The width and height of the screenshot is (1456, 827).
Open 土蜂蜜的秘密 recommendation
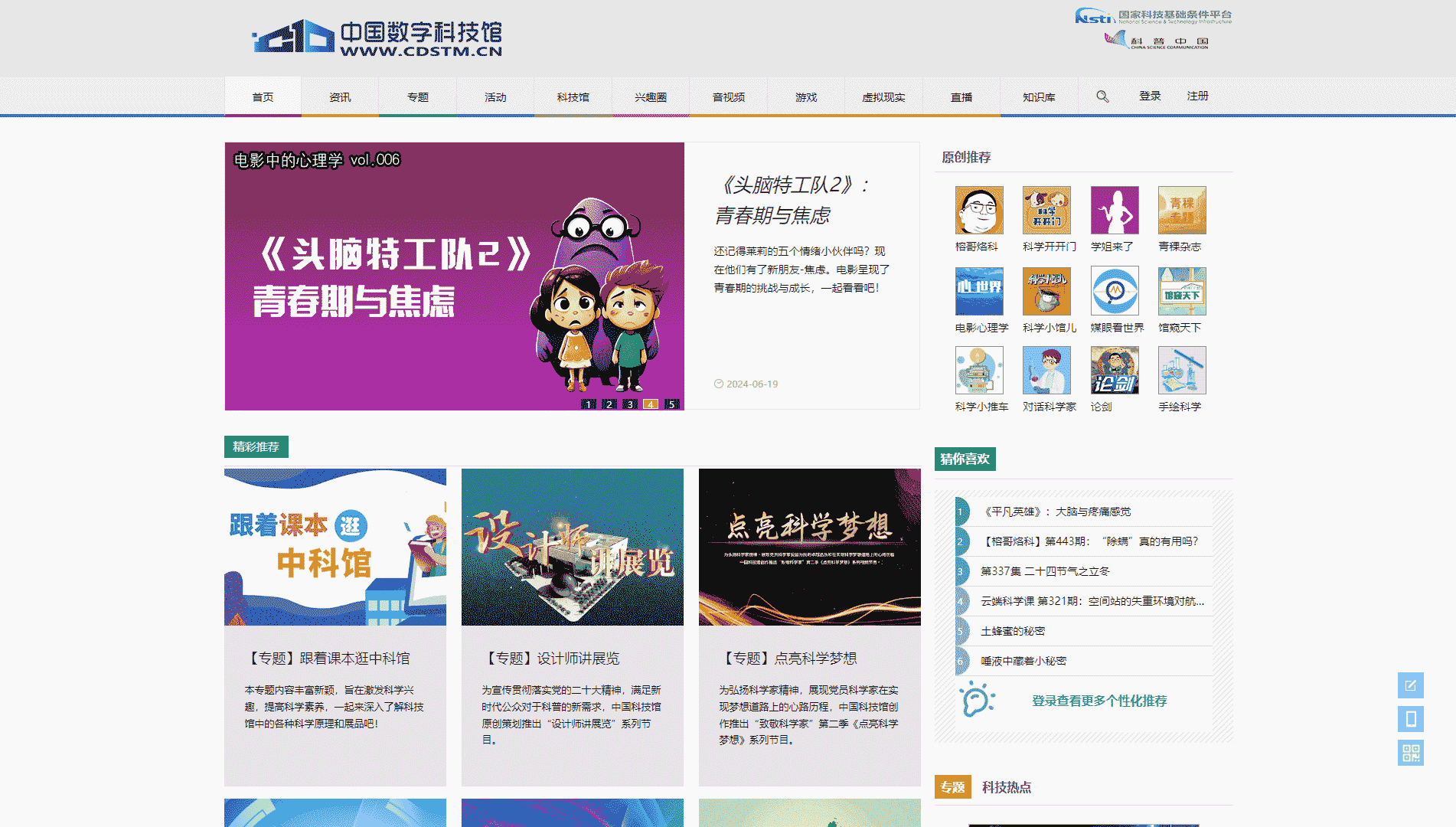click(x=1013, y=631)
